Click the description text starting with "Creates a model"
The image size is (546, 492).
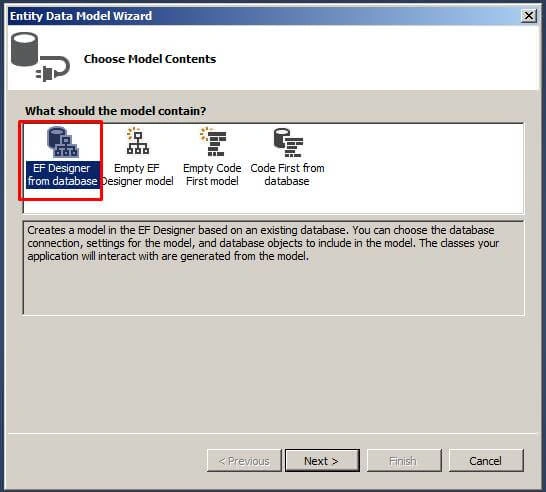click(263, 243)
